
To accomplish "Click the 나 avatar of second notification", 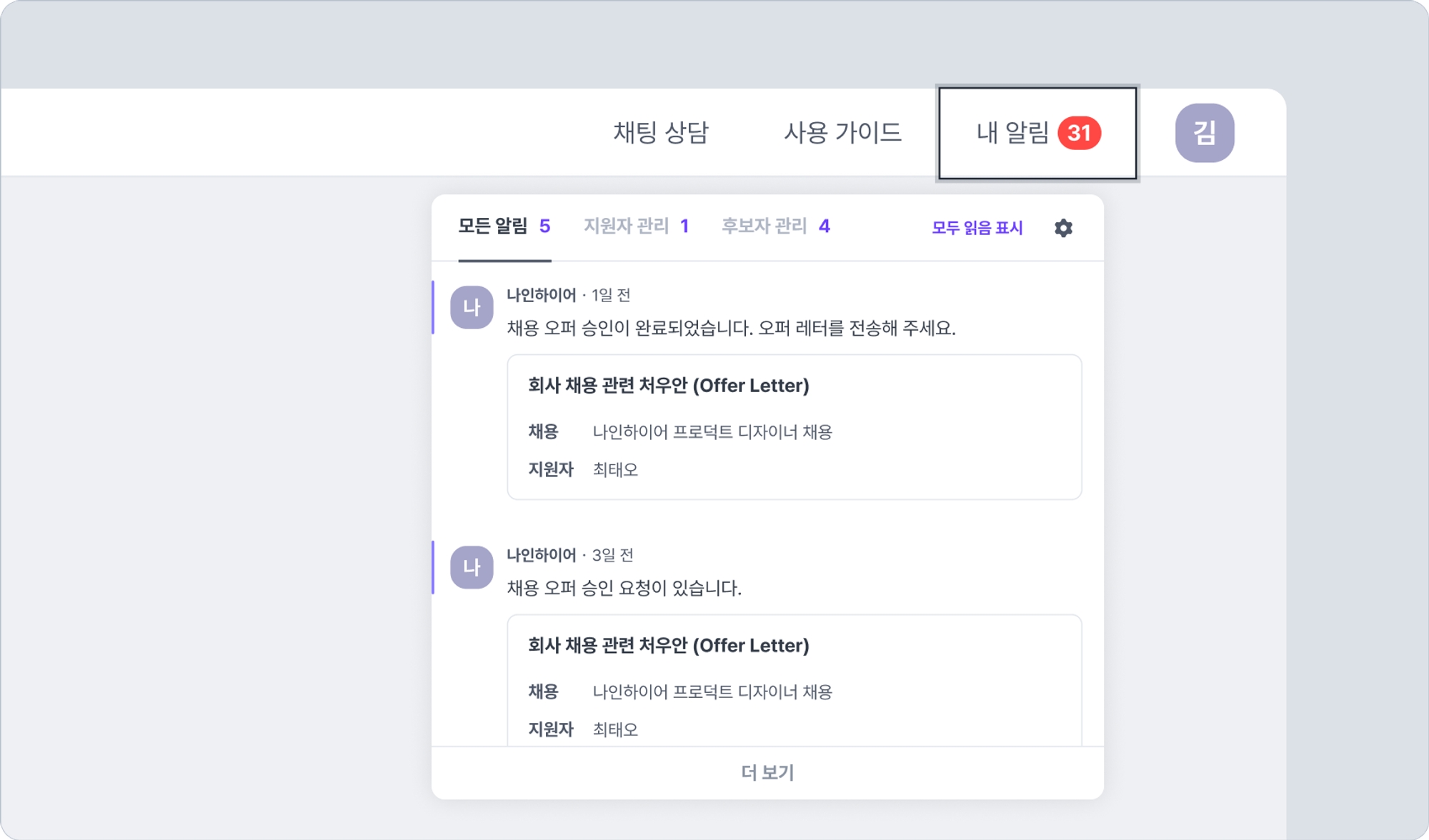I will (x=472, y=568).
